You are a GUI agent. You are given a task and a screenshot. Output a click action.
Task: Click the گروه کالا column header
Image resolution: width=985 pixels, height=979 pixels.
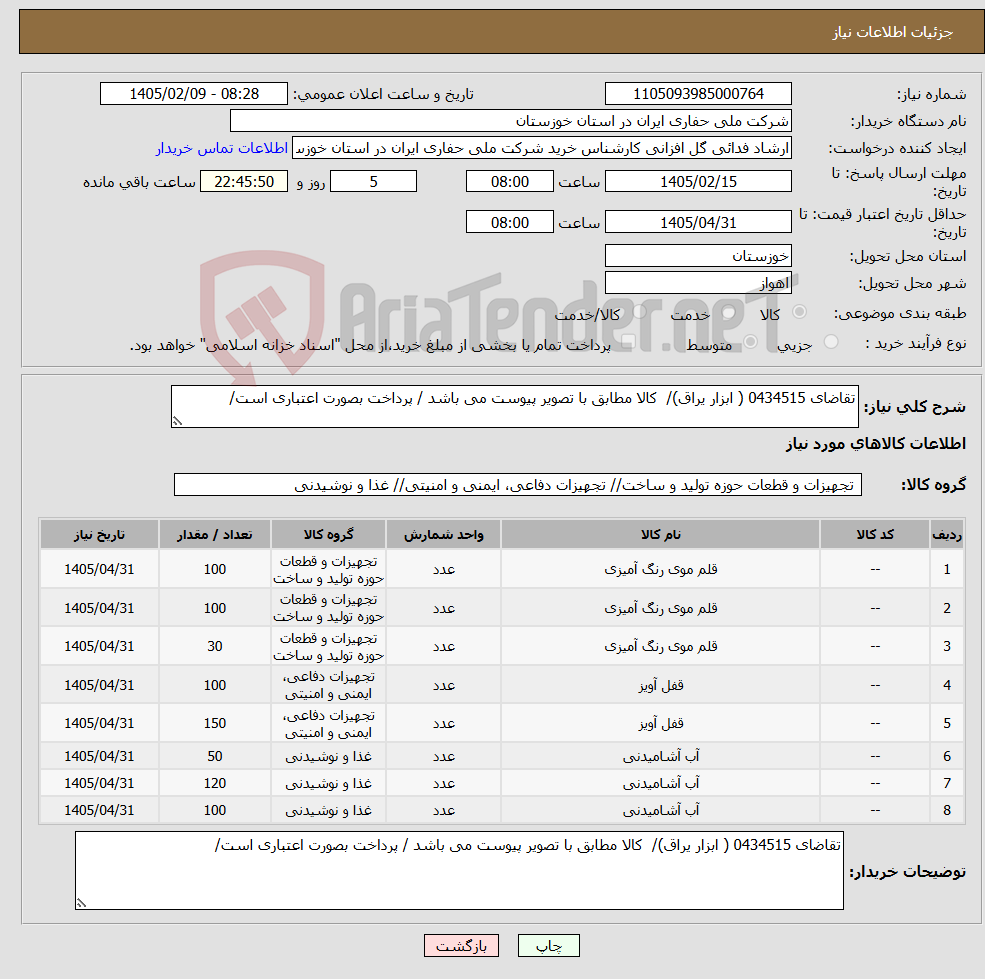(329, 535)
